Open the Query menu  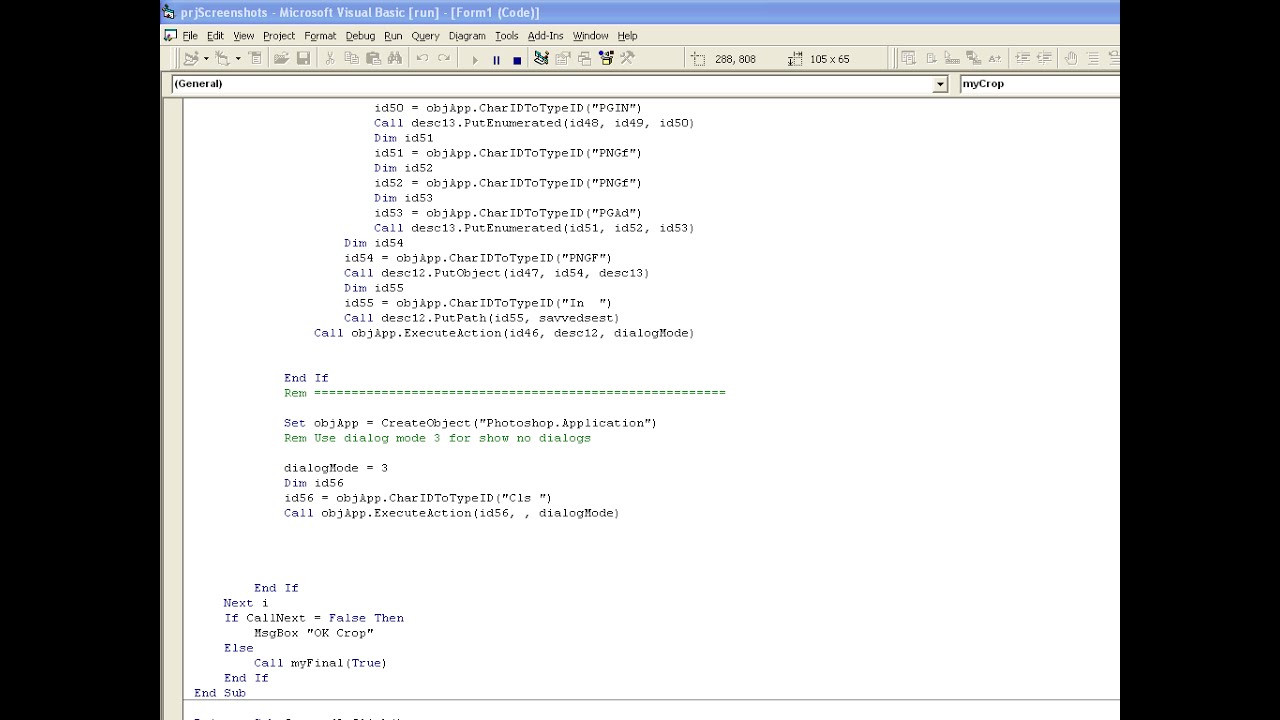pos(425,36)
